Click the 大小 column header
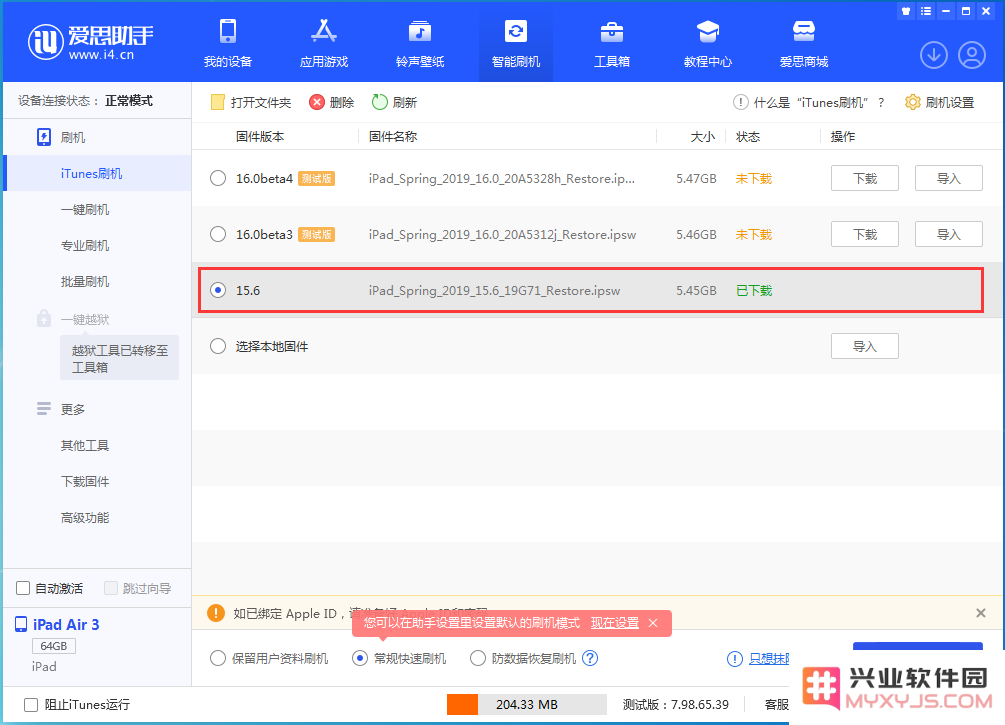 pos(702,137)
